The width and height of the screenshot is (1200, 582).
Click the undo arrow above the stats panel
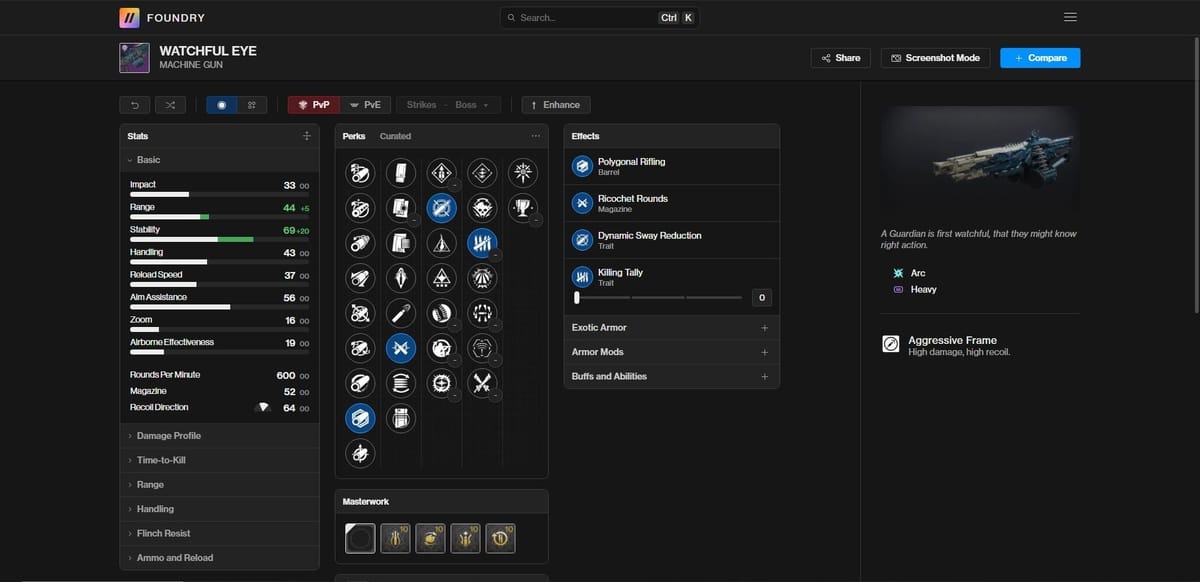[x=134, y=104]
